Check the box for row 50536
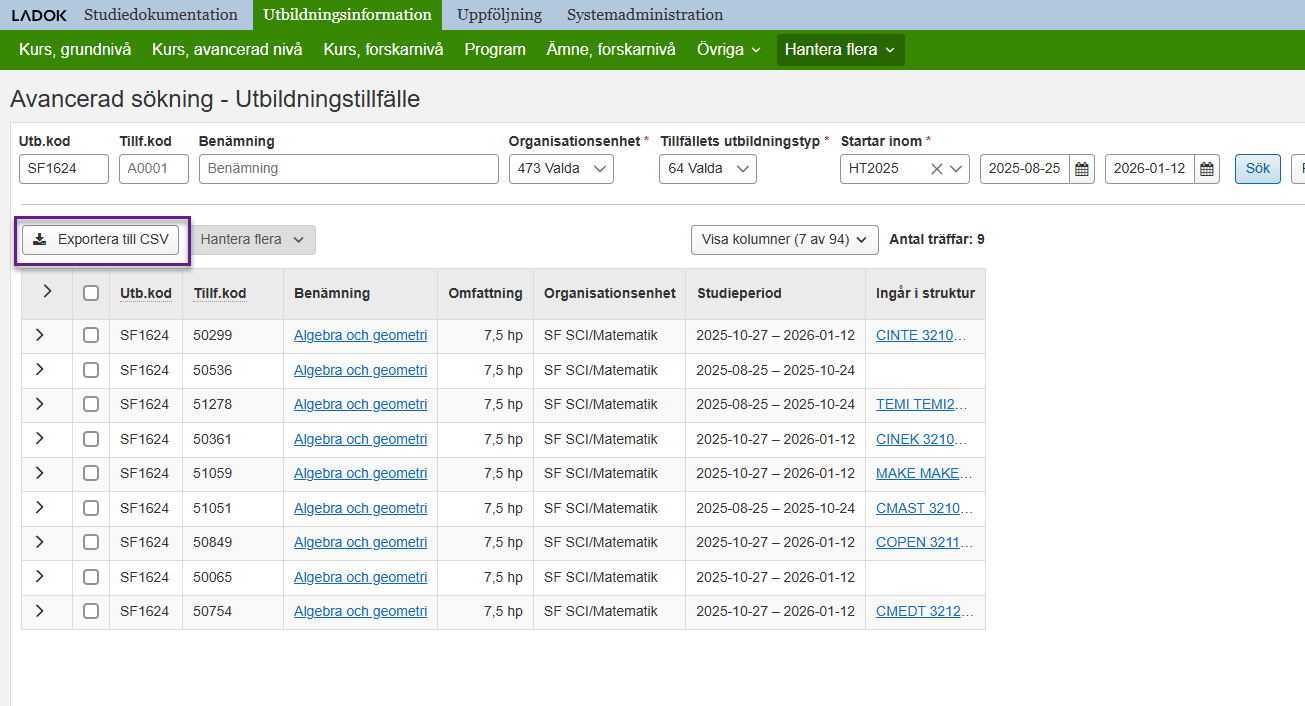The width and height of the screenshot is (1305, 706). click(x=91, y=370)
